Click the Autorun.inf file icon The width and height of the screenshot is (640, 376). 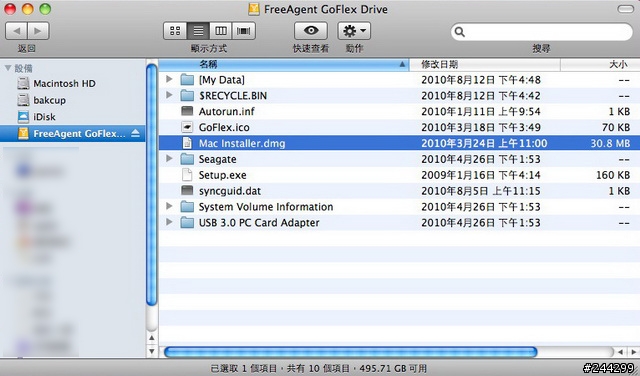click(187, 111)
